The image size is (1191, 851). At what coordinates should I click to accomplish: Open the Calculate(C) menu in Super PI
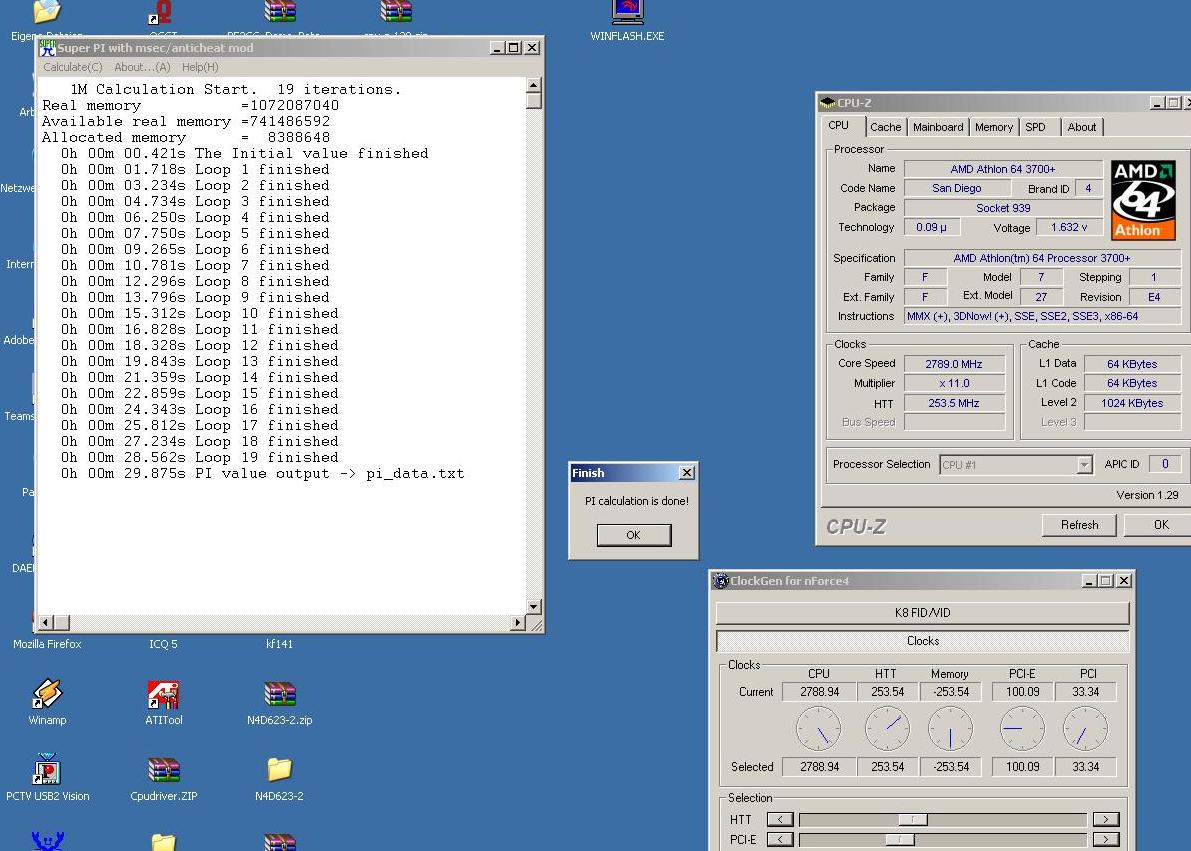click(x=72, y=67)
